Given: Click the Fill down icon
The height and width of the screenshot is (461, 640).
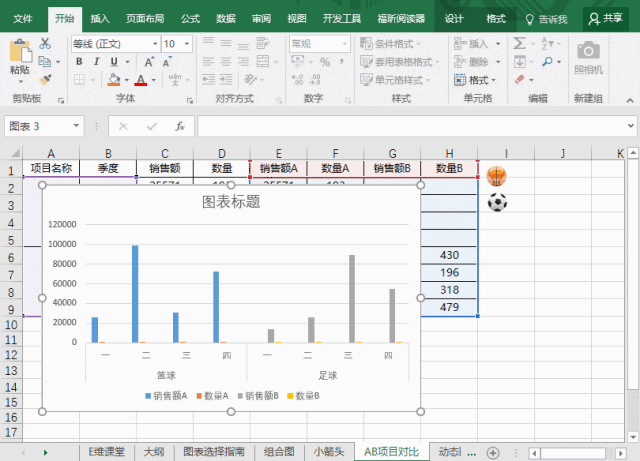Looking at the screenshot, I should [x=519, y=62].
